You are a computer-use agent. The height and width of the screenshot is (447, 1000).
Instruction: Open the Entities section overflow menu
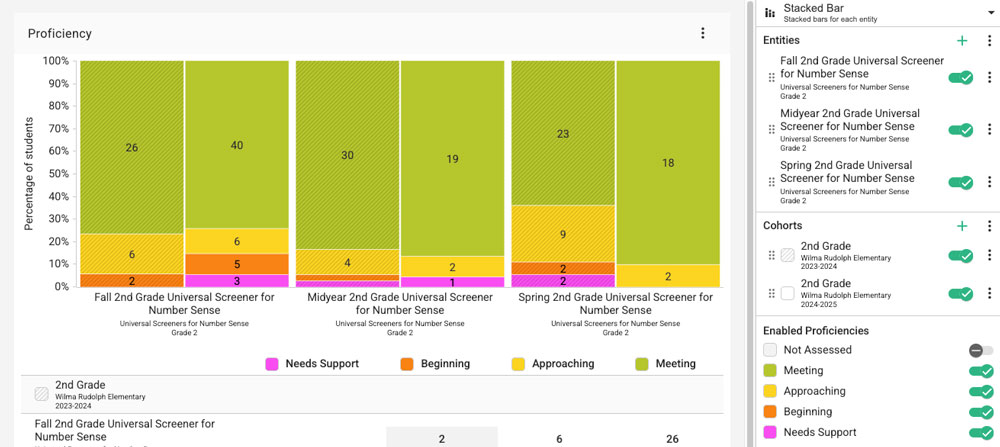click(x=989, y=41)
